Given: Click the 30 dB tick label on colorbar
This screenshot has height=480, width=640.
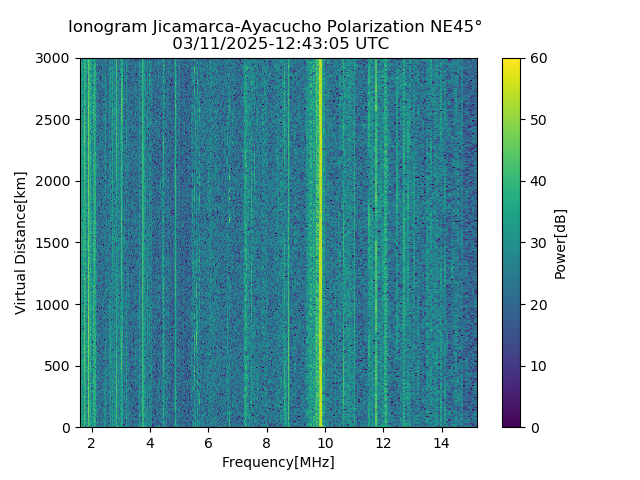Looking at the screenshot, I should [x=538, y=243].
